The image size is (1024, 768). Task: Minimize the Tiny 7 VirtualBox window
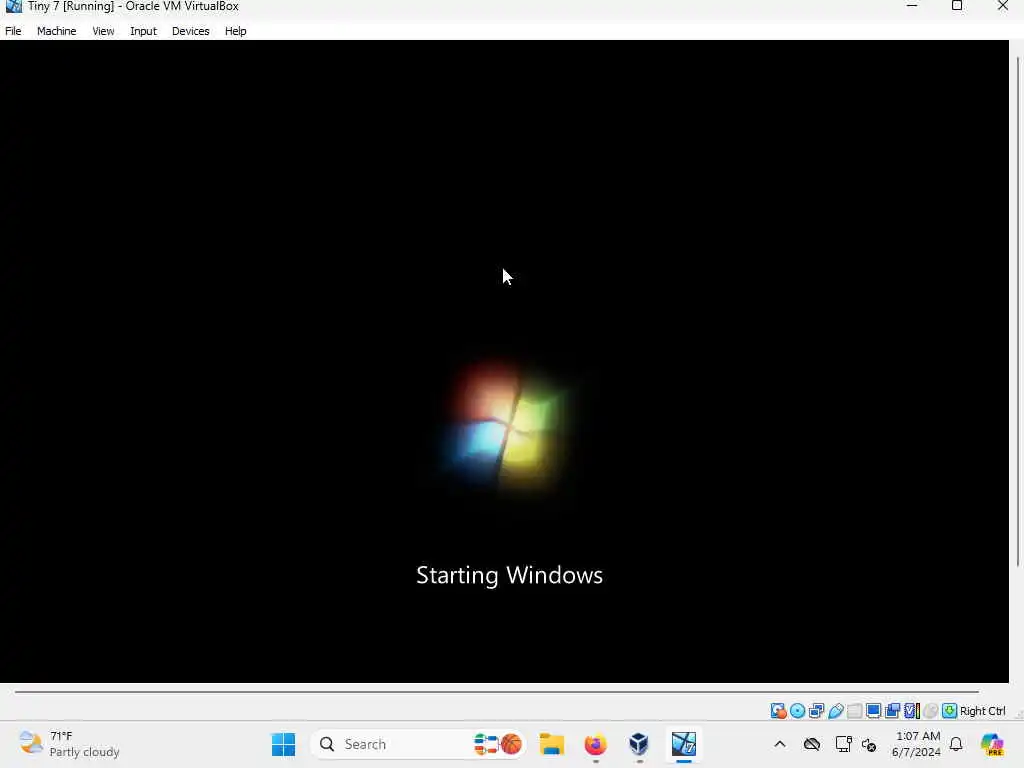912,6
